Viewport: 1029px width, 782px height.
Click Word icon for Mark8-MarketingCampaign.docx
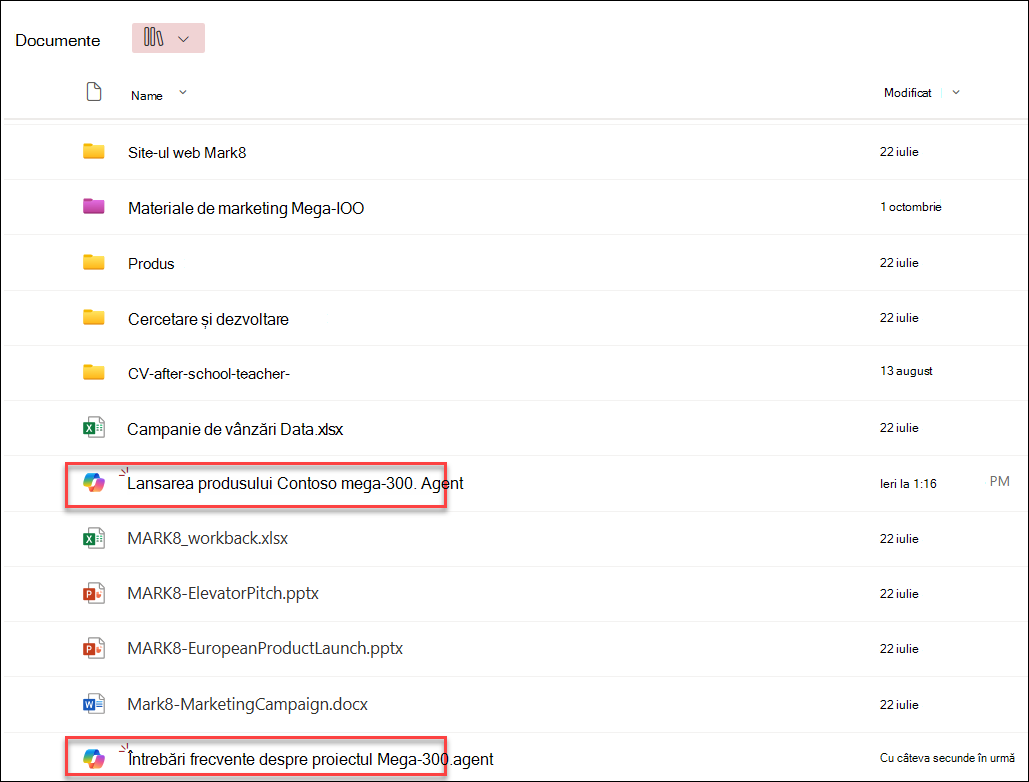tap(94, 705)
